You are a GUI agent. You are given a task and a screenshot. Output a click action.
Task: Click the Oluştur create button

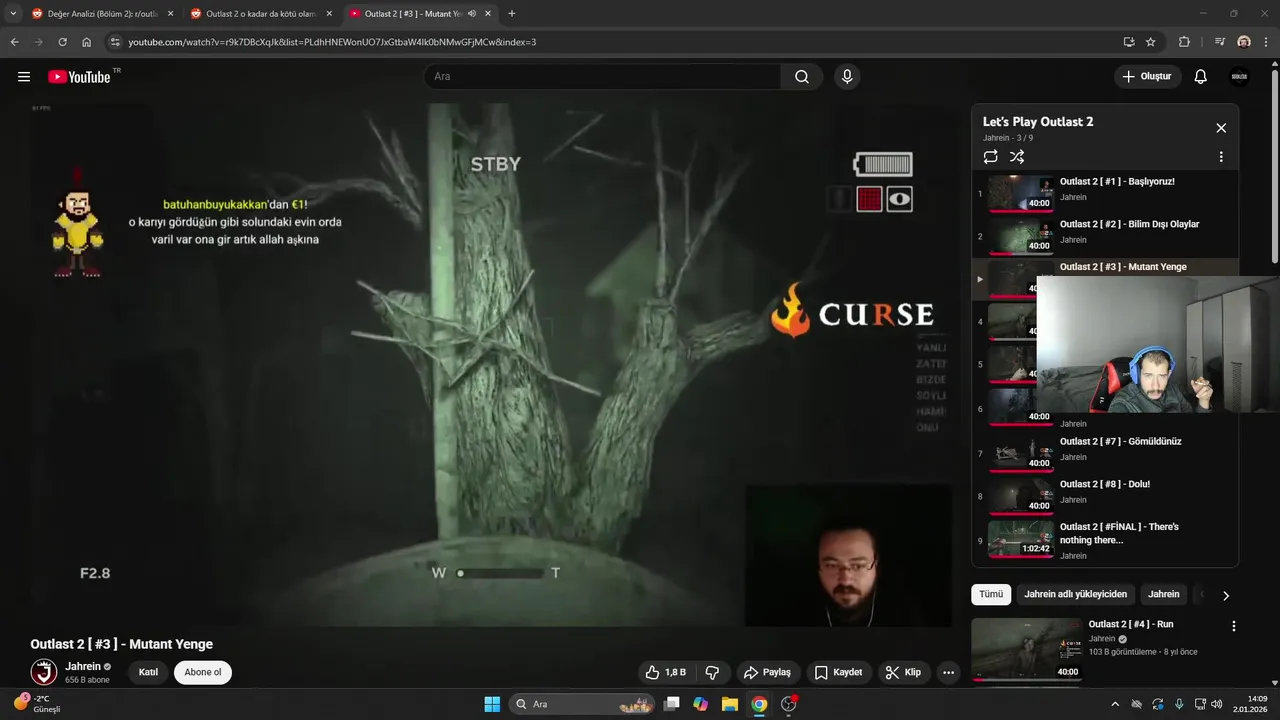(1148, 77)
